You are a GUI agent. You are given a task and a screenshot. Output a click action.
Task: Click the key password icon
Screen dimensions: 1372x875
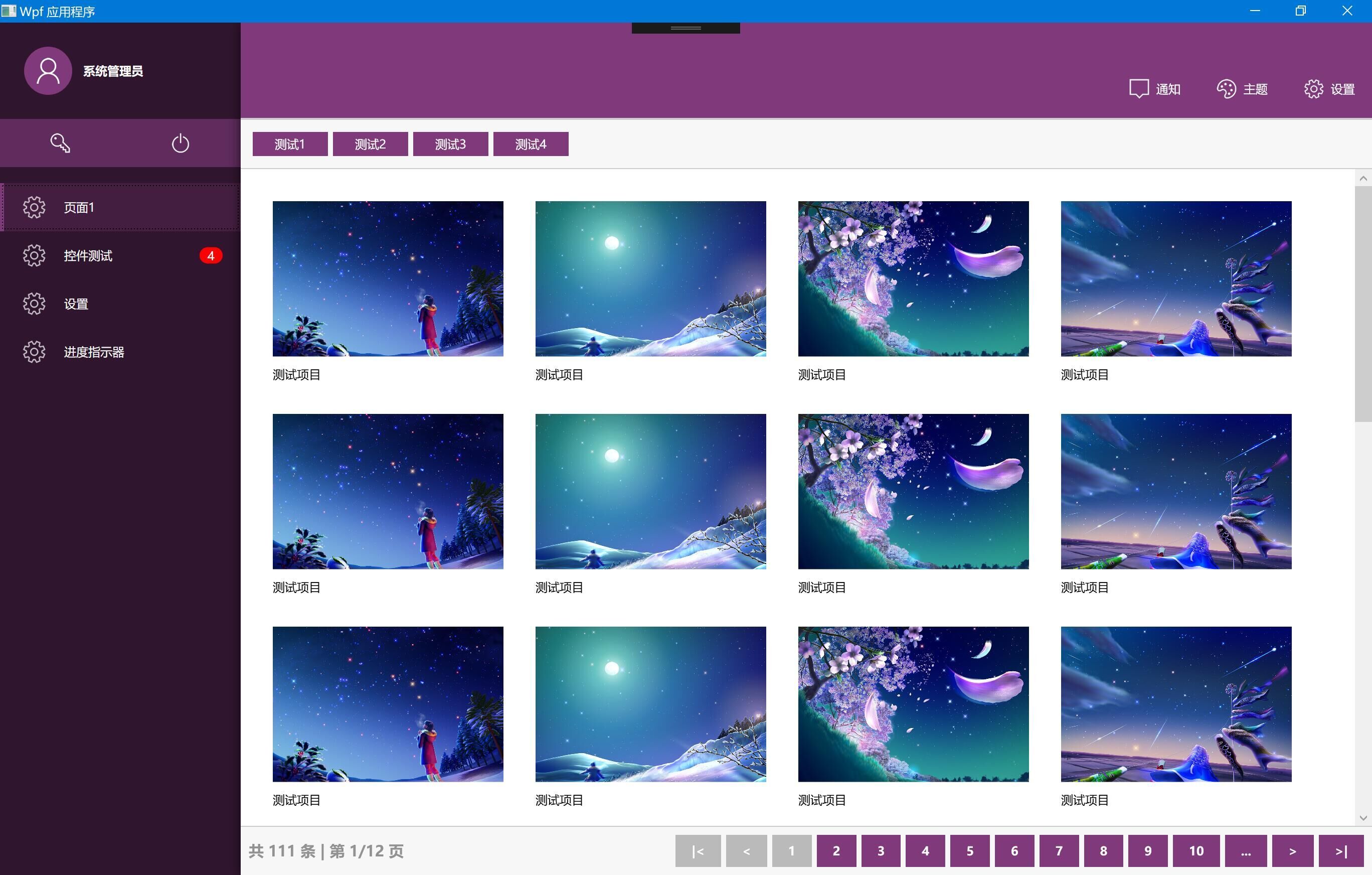click(60, 143)
